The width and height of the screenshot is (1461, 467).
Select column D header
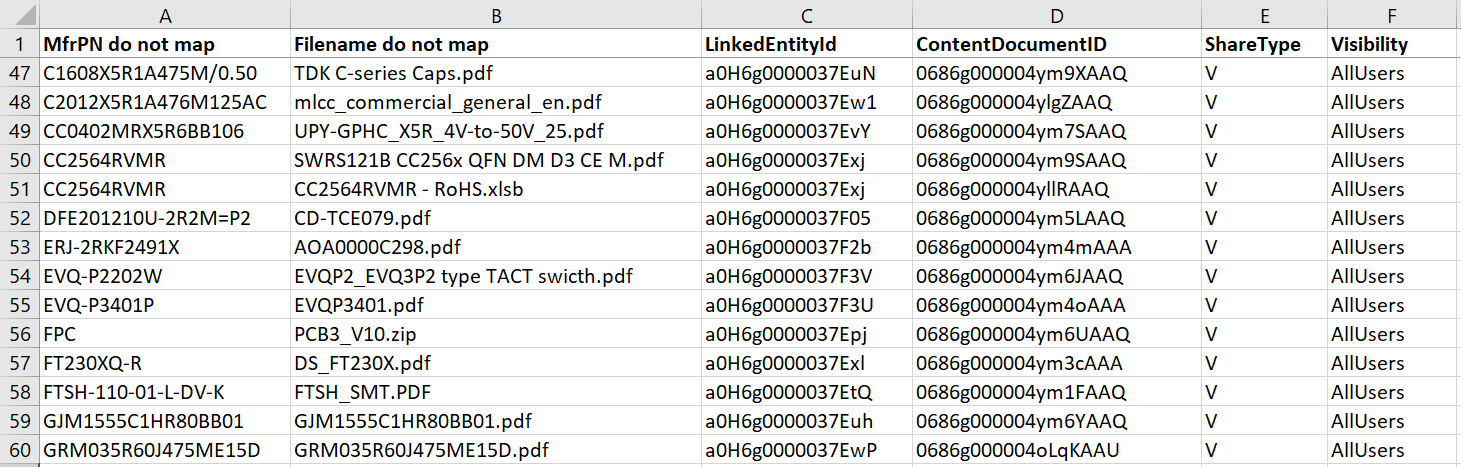coord(1056,15)
